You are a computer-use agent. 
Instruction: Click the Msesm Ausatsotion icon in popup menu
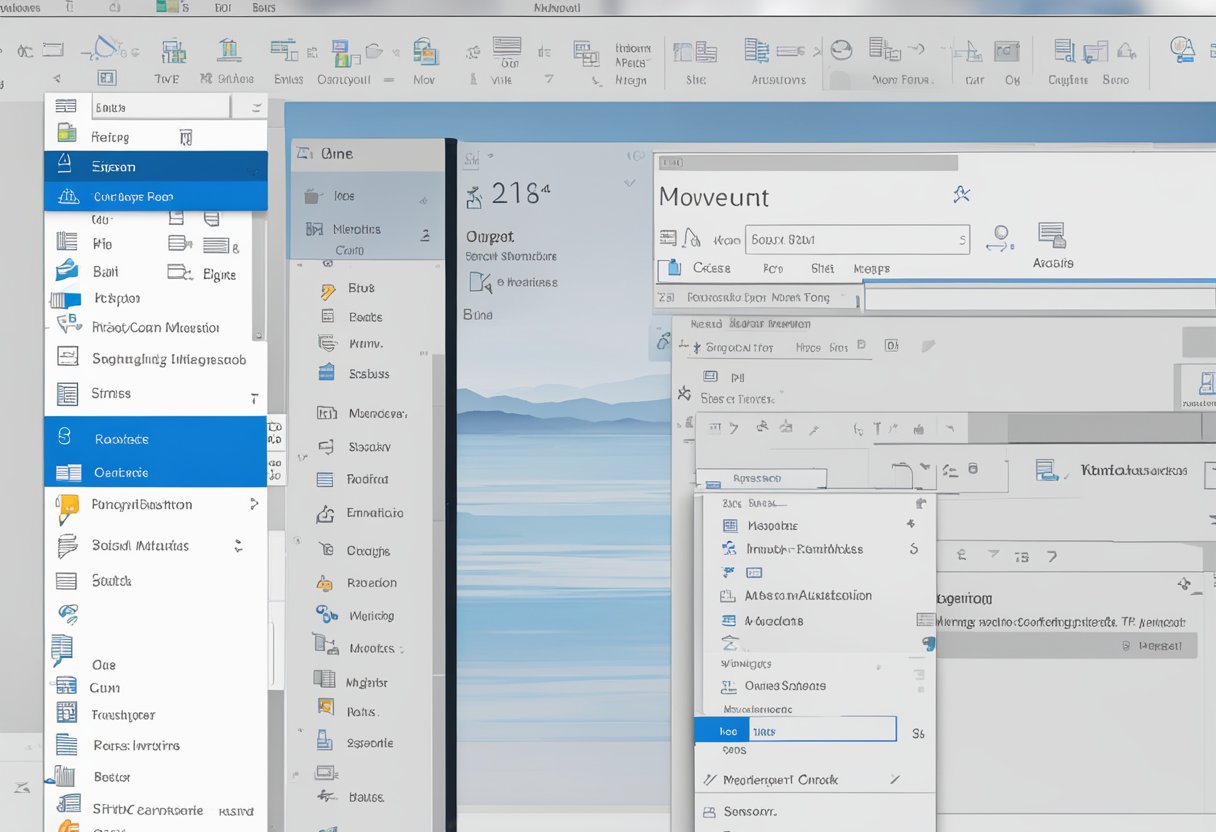click(729, 596)
